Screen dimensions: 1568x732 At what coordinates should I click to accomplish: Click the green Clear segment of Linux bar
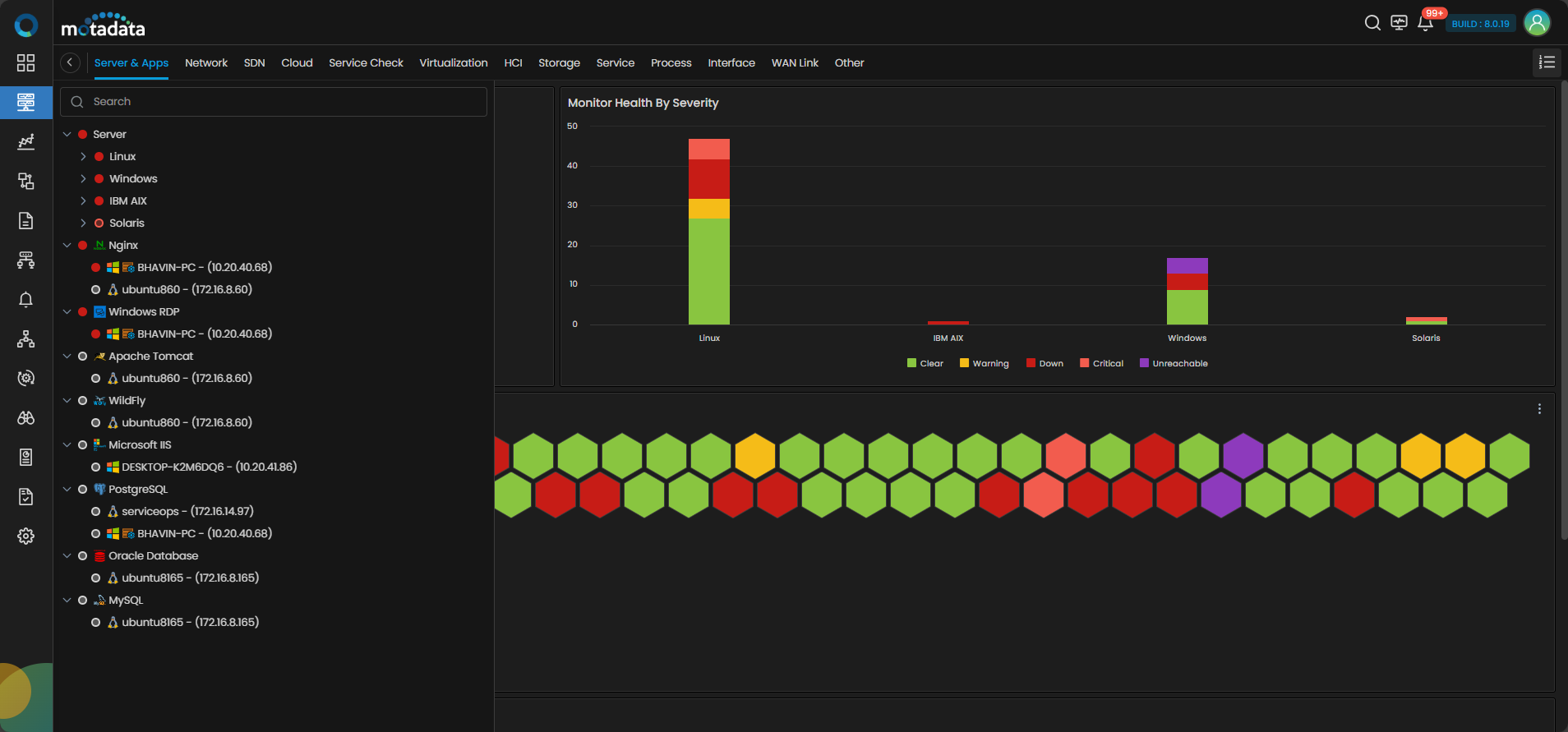tap(709, 271)
